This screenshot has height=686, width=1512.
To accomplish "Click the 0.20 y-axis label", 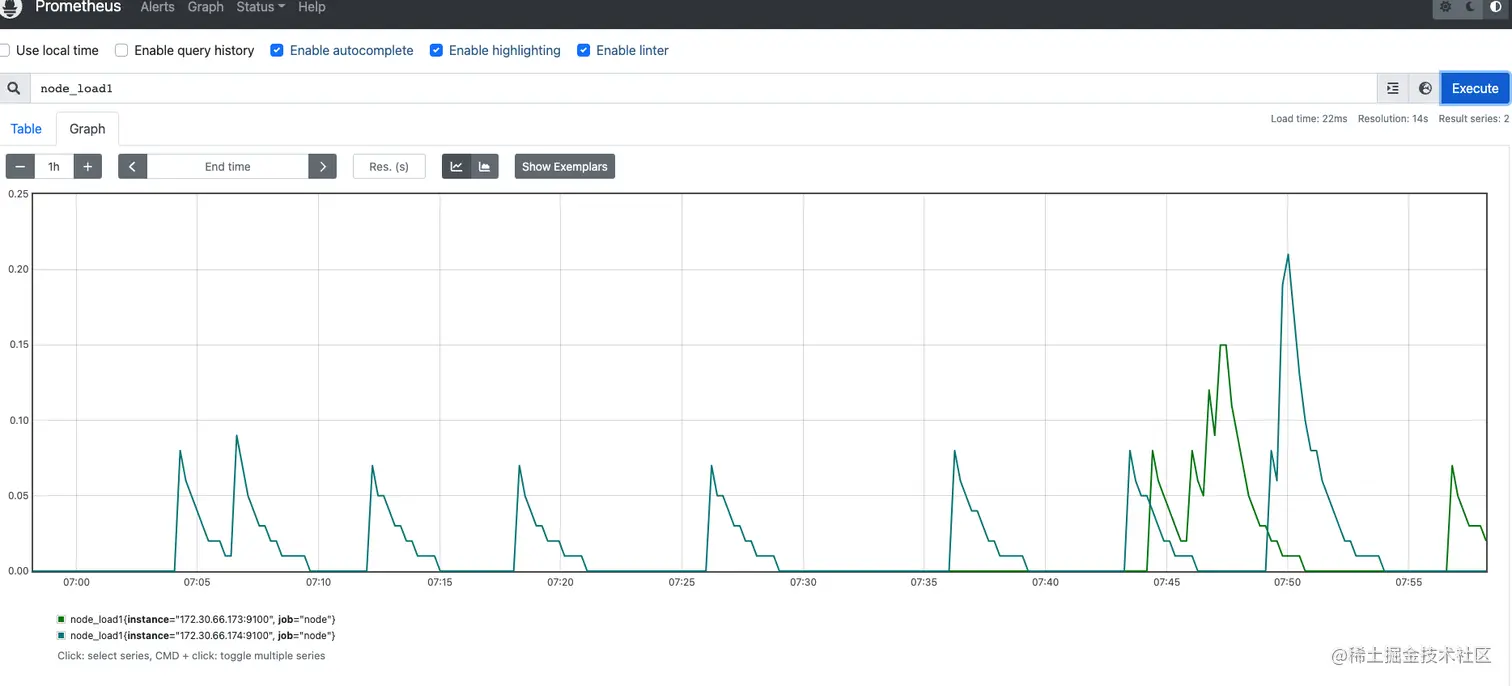I will click(x=18, y=269).
